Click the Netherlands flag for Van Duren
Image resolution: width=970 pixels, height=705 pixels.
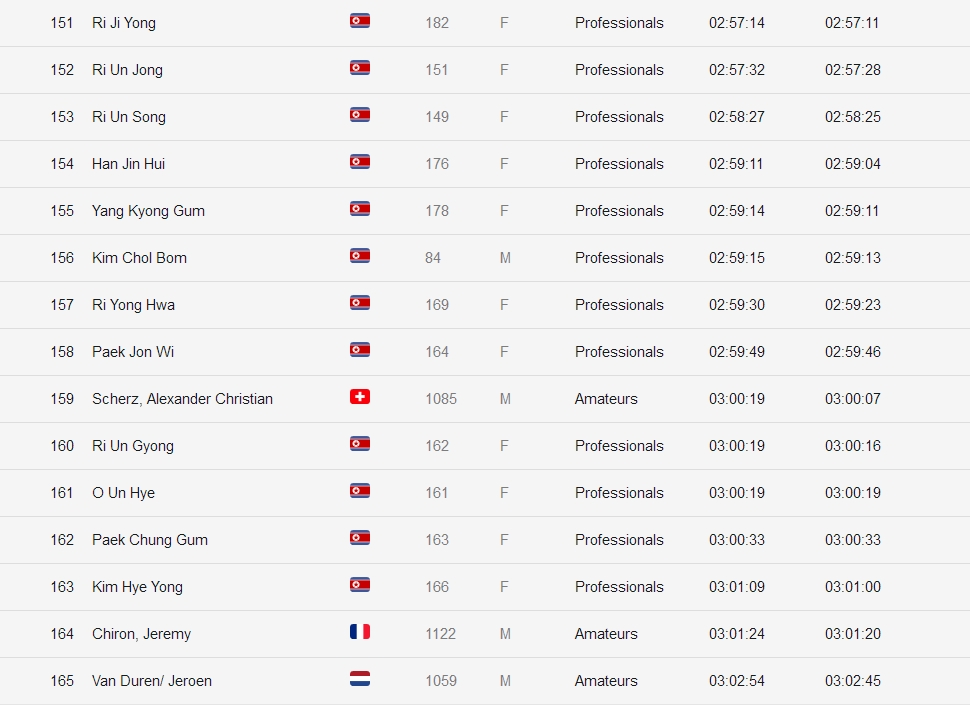(360, 679)
